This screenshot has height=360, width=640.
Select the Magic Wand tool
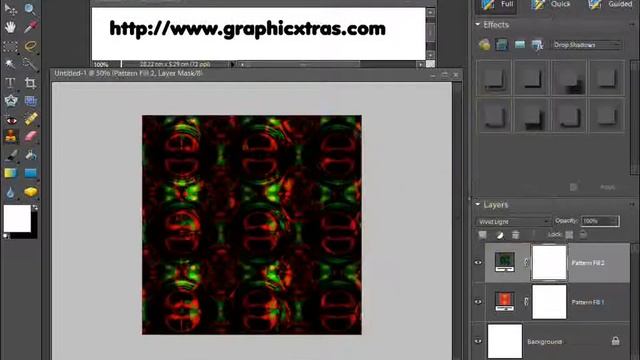[x=11, y=64]
